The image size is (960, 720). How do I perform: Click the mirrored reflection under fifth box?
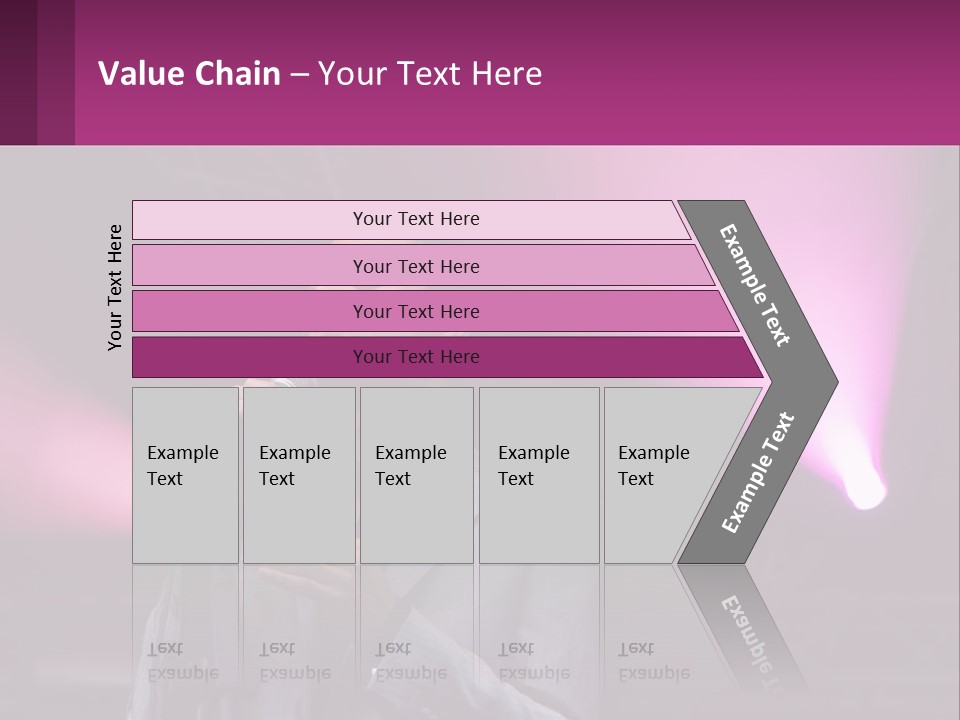[x=653, y=661]
